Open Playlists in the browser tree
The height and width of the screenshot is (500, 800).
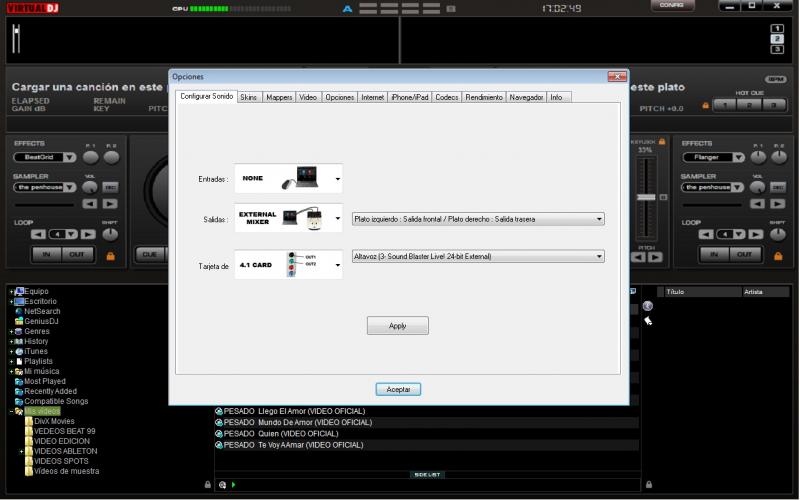point(38,361)
